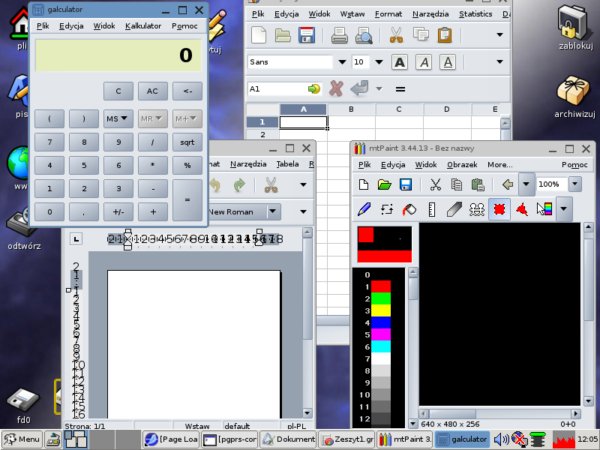Toggle the Place Gradient tool in mtPaint
600x450 pixels.
tap(545, 209)
